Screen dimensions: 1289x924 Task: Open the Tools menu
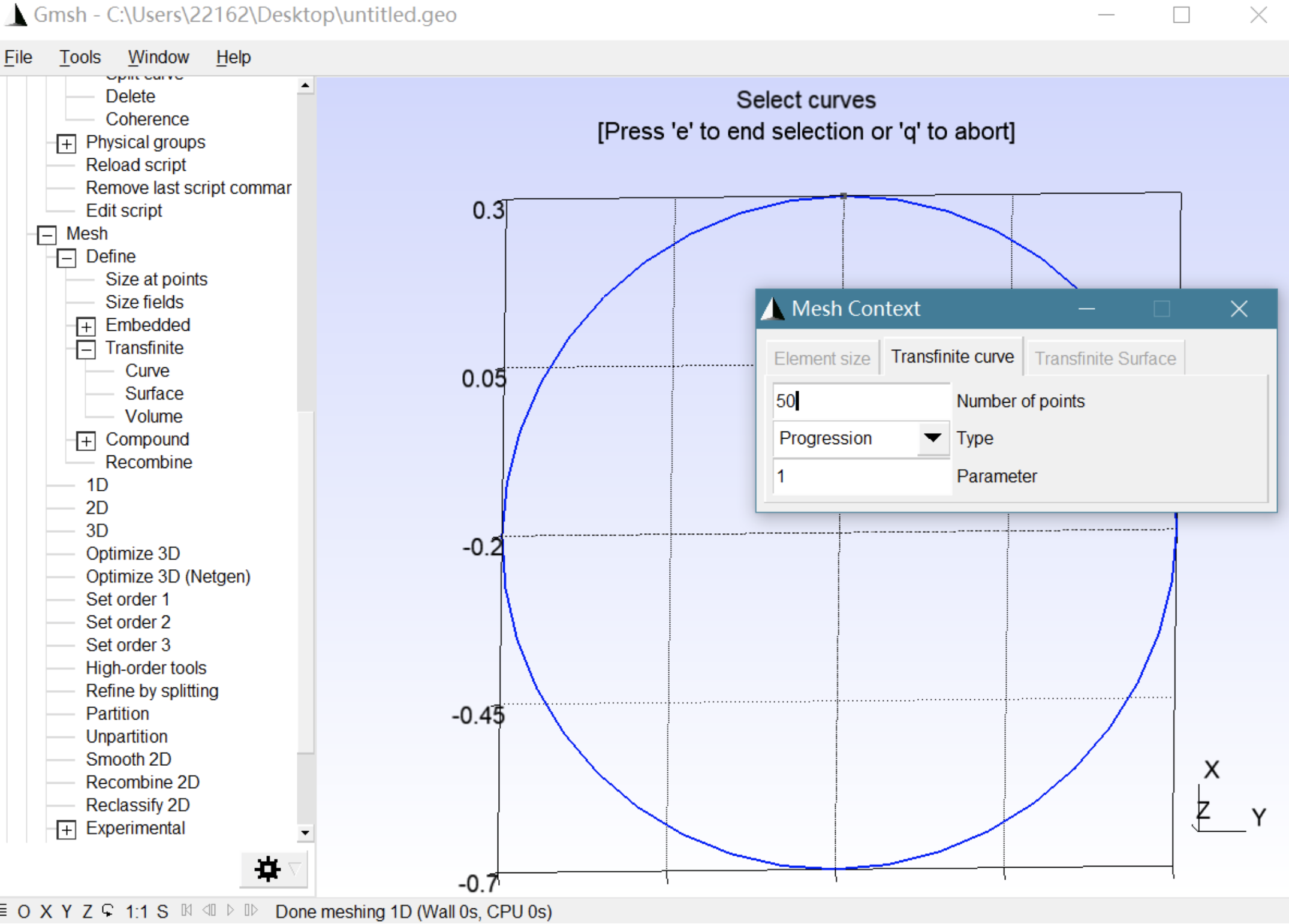80,58
